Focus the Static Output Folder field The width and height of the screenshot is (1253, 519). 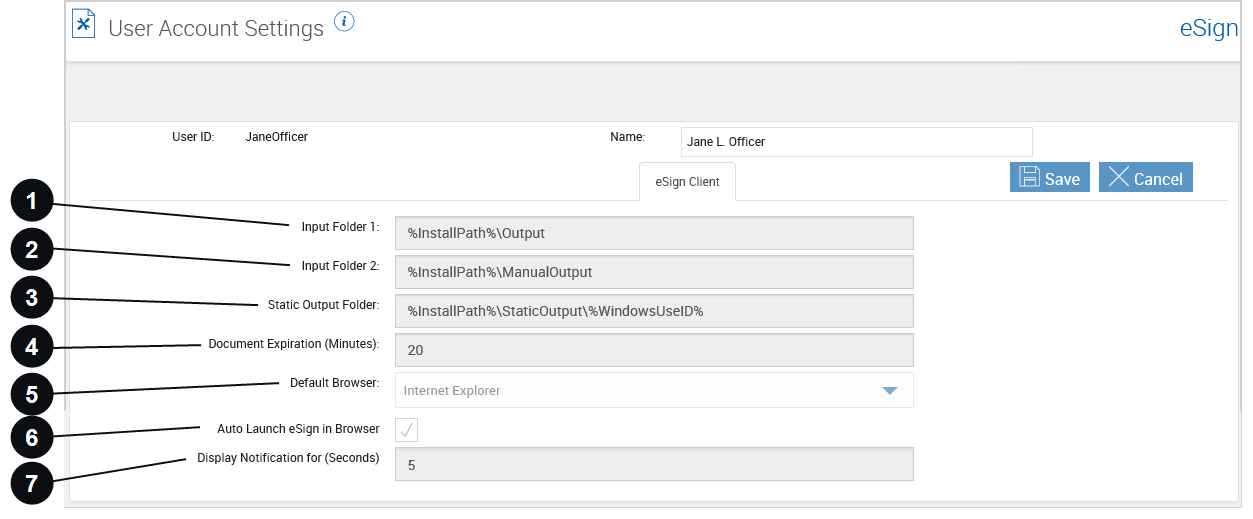pos(654,311)
